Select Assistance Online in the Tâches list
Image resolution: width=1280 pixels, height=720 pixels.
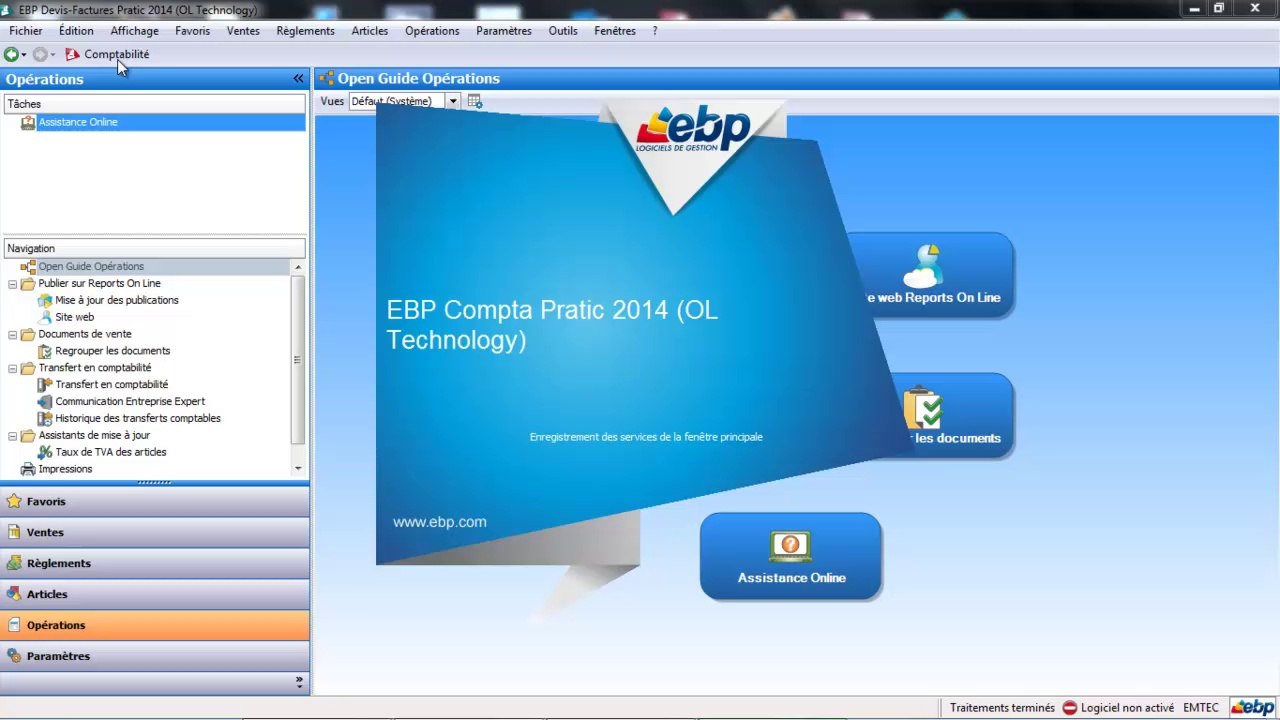pos(78,122)
